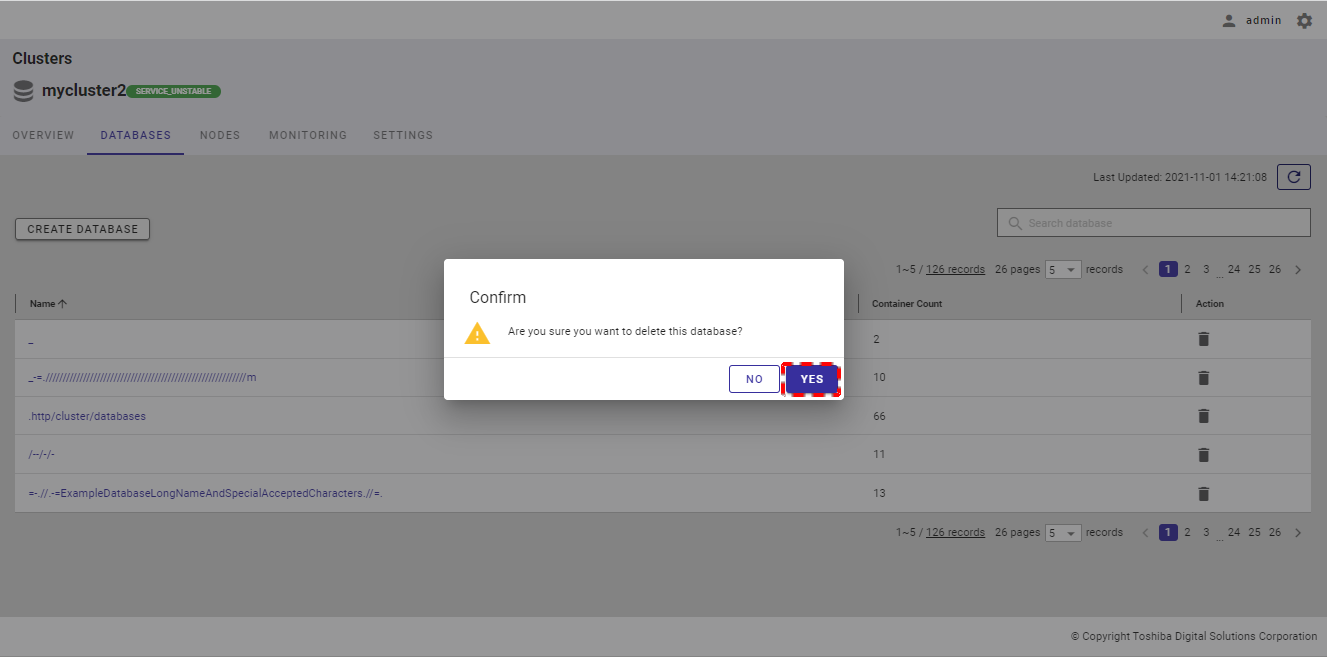This screenshot has height=657, width=1327.
Task: Click trash icon for ExampleDatabaseLongName row
Action: [x=1203, y=493]
